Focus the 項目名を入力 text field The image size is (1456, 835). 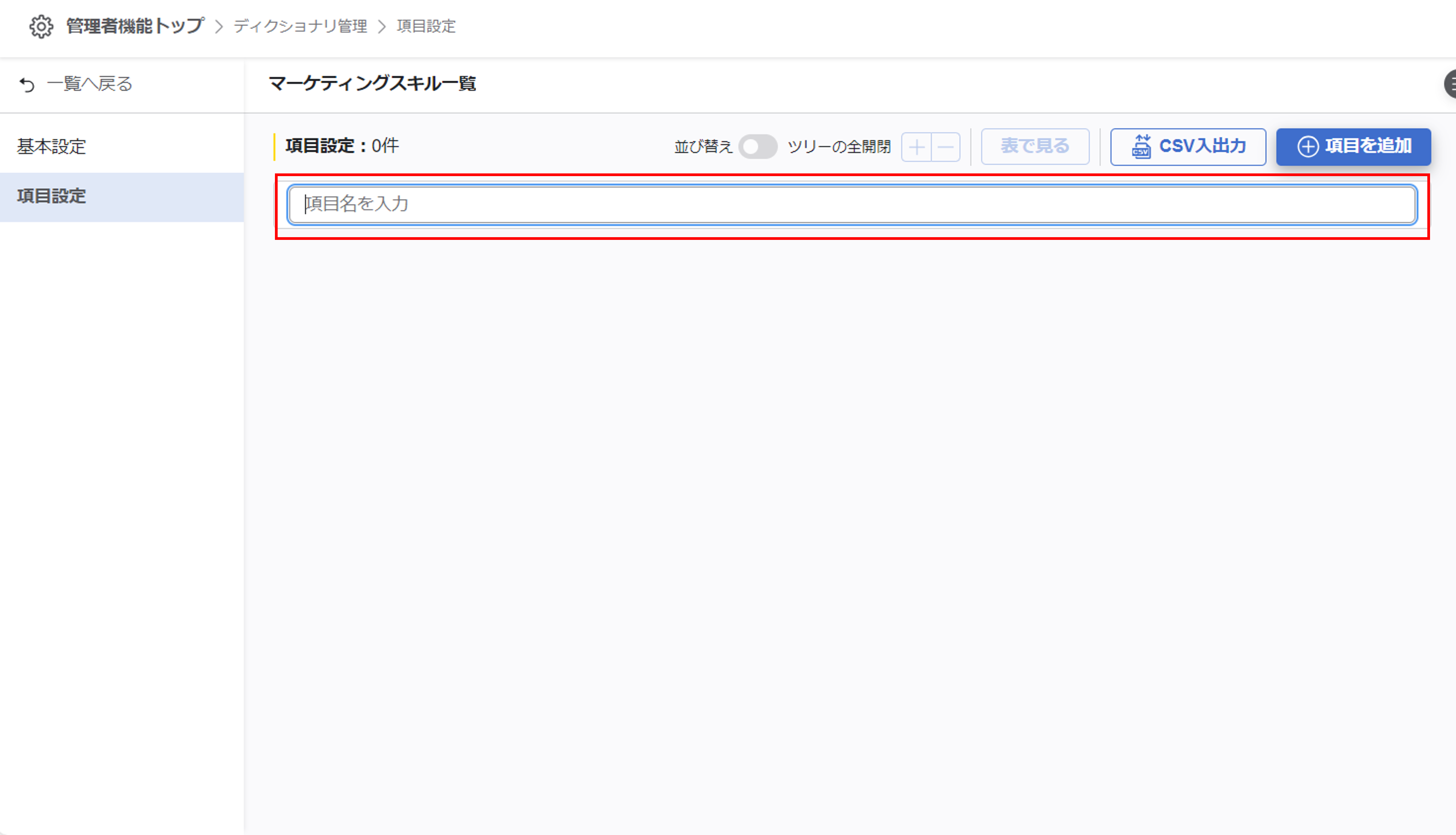pos(851,205)
